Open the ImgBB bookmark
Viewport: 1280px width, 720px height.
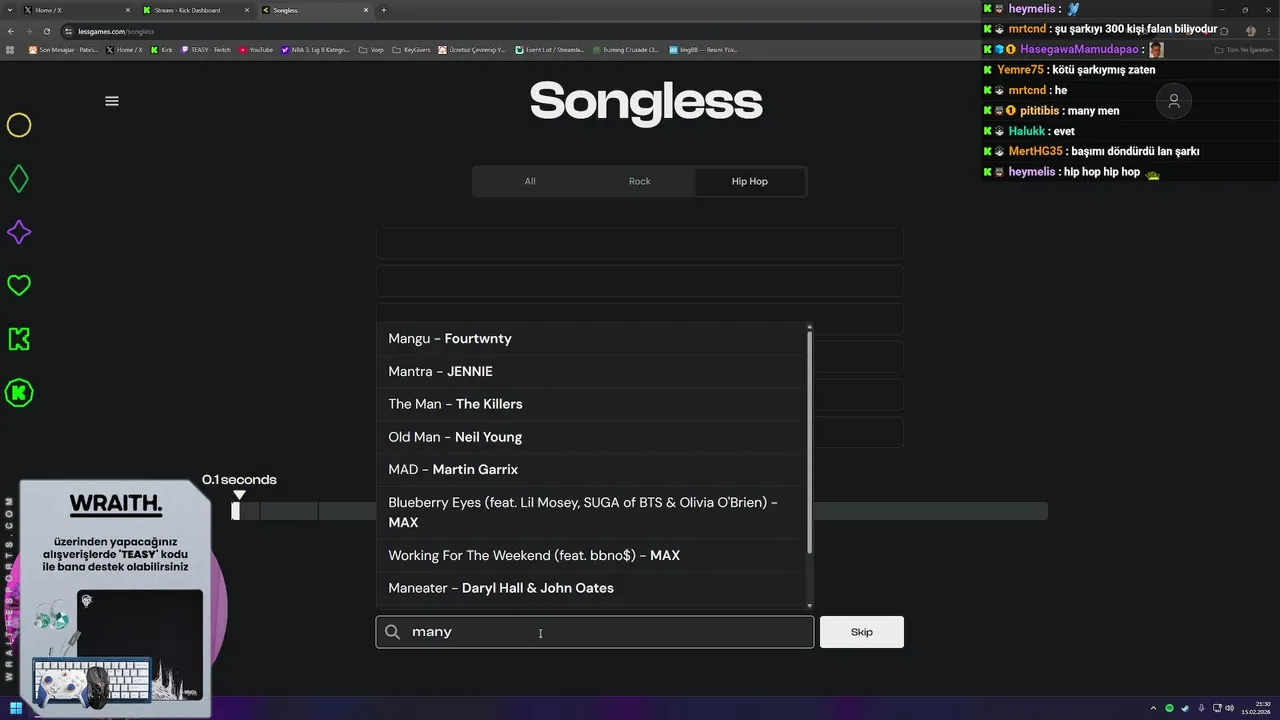pos(703,49)
